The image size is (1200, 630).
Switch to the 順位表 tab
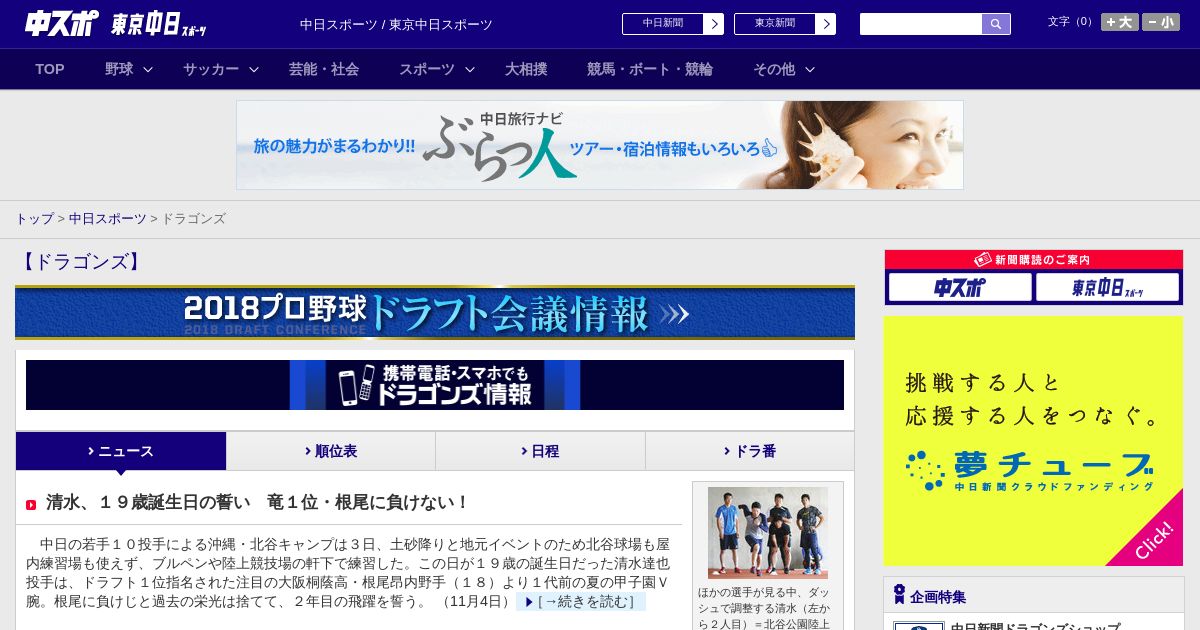click(331, 451)
